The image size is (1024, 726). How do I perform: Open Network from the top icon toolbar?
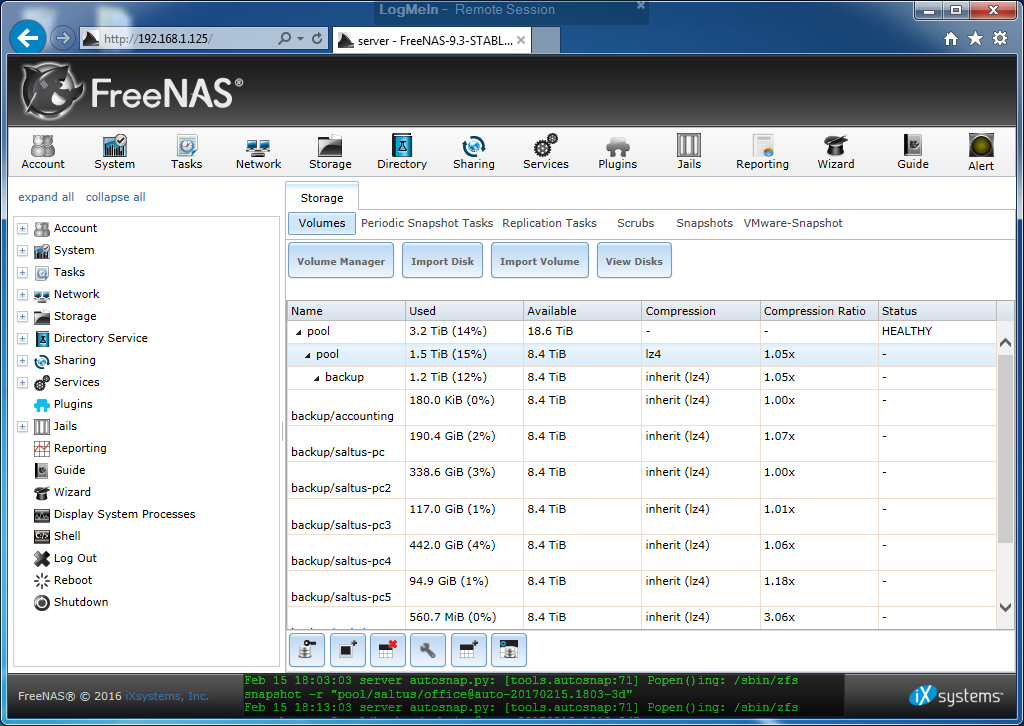[259, 151]
